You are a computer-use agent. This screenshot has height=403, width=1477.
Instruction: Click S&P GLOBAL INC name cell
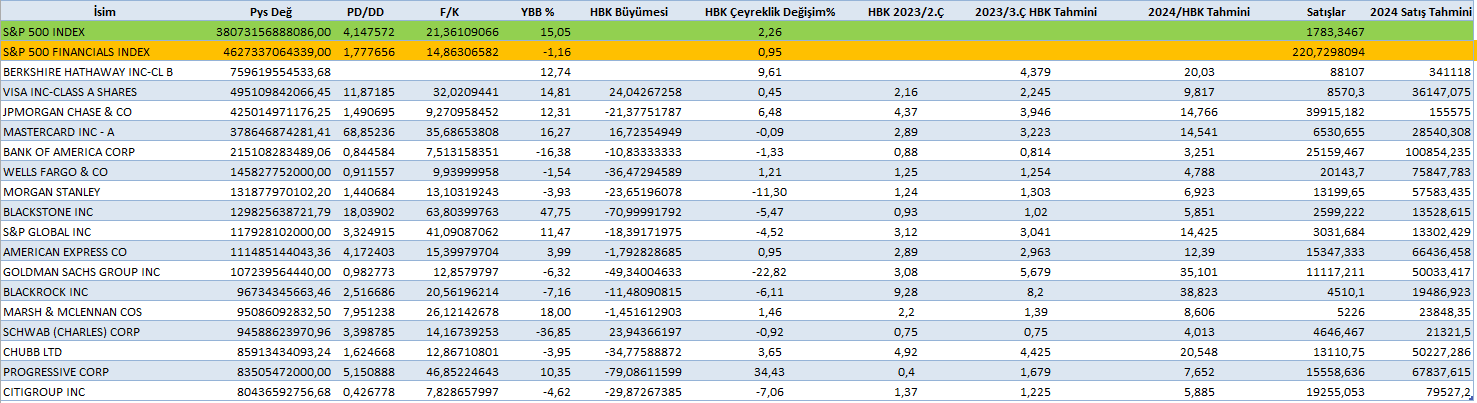pos(47,232)
